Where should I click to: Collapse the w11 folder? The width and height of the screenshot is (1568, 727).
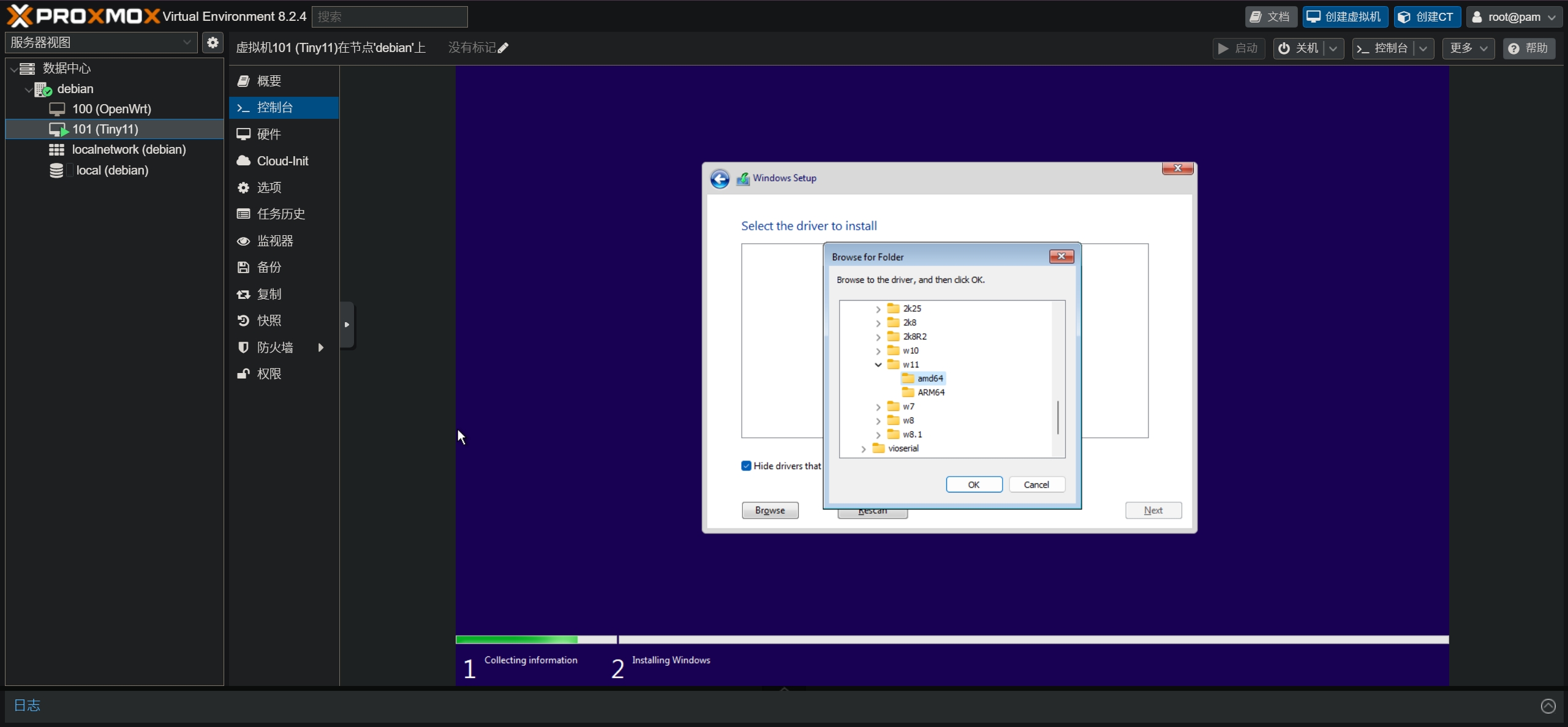(878, 365)
